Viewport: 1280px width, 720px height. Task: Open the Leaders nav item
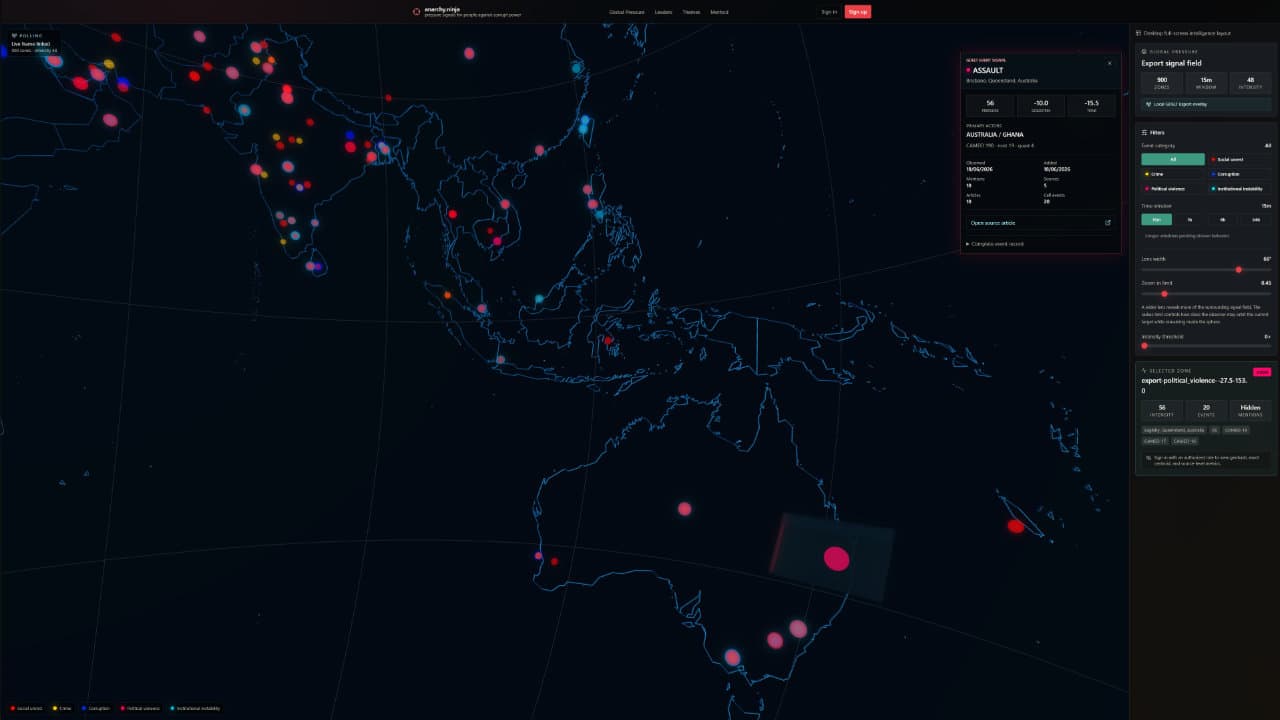[x=663, y=12]
